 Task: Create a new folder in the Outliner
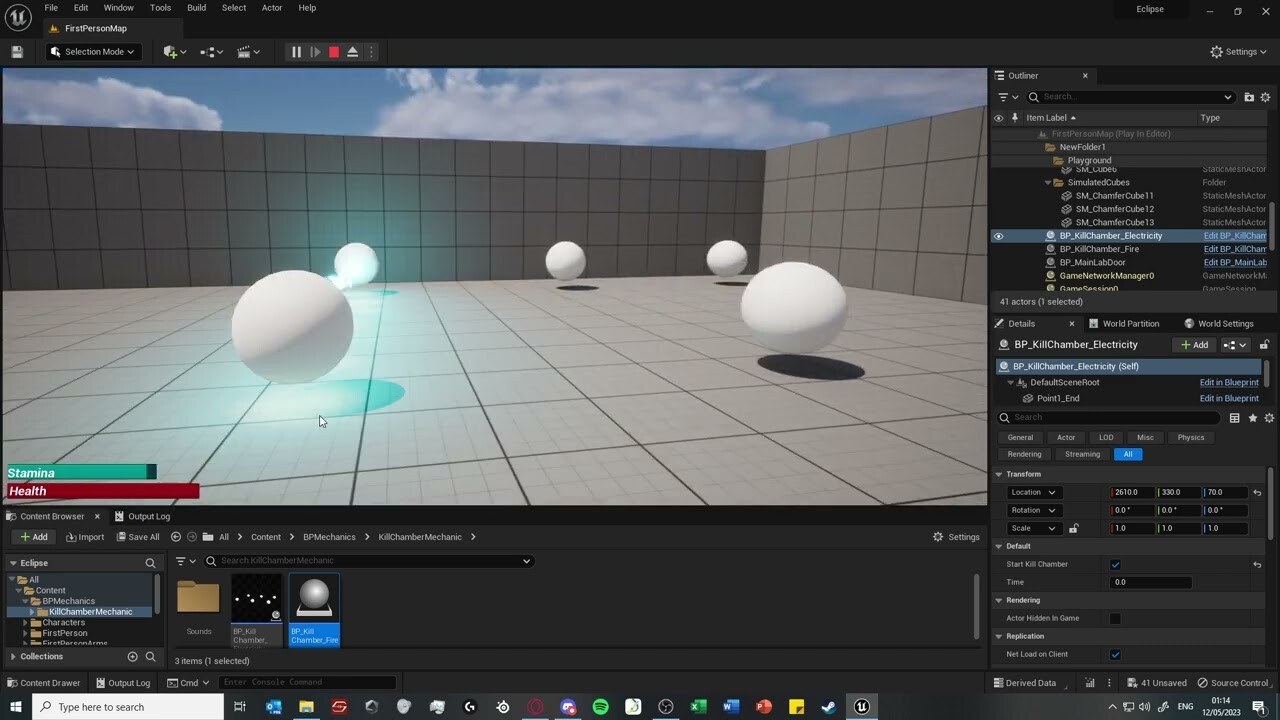pos(1249,97)
